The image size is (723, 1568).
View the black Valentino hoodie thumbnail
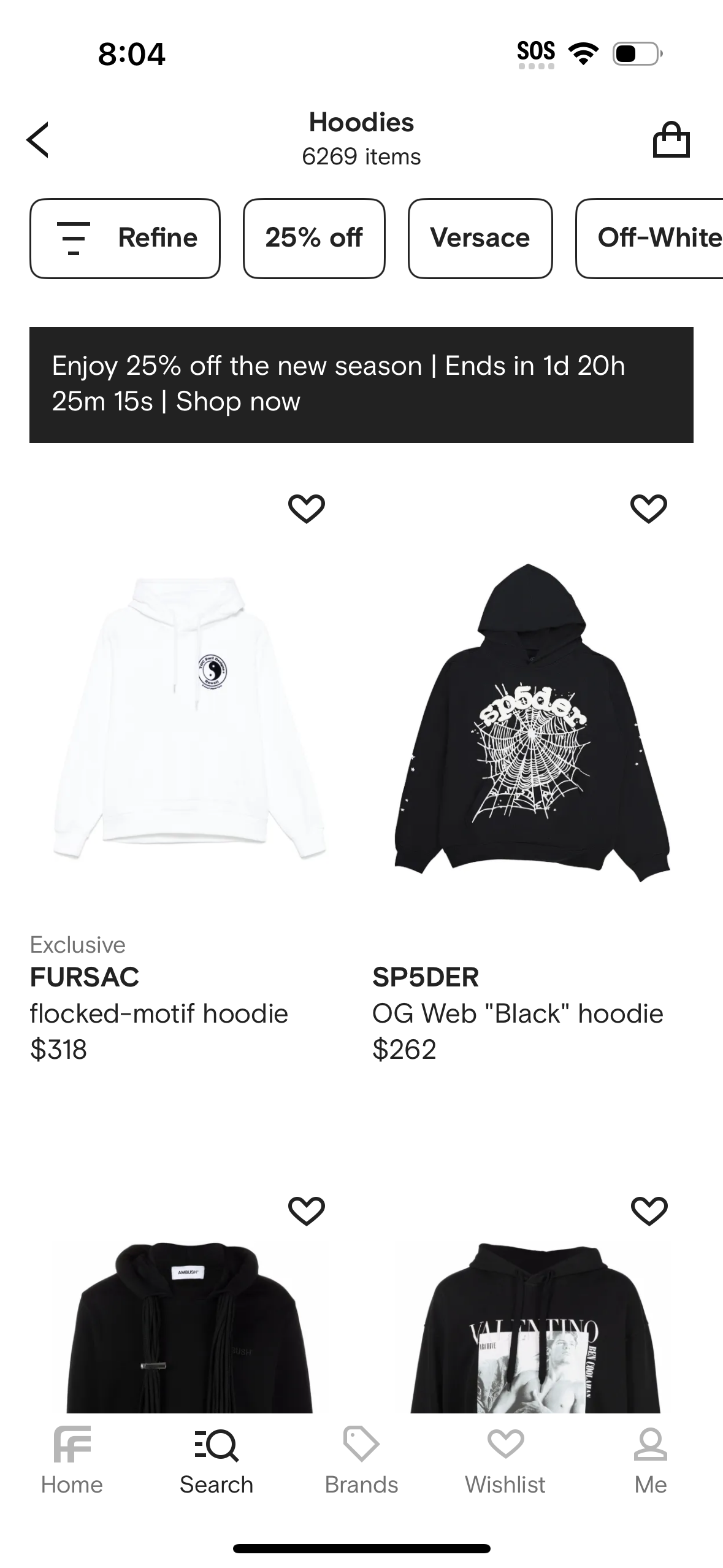tap(535, 1327)
